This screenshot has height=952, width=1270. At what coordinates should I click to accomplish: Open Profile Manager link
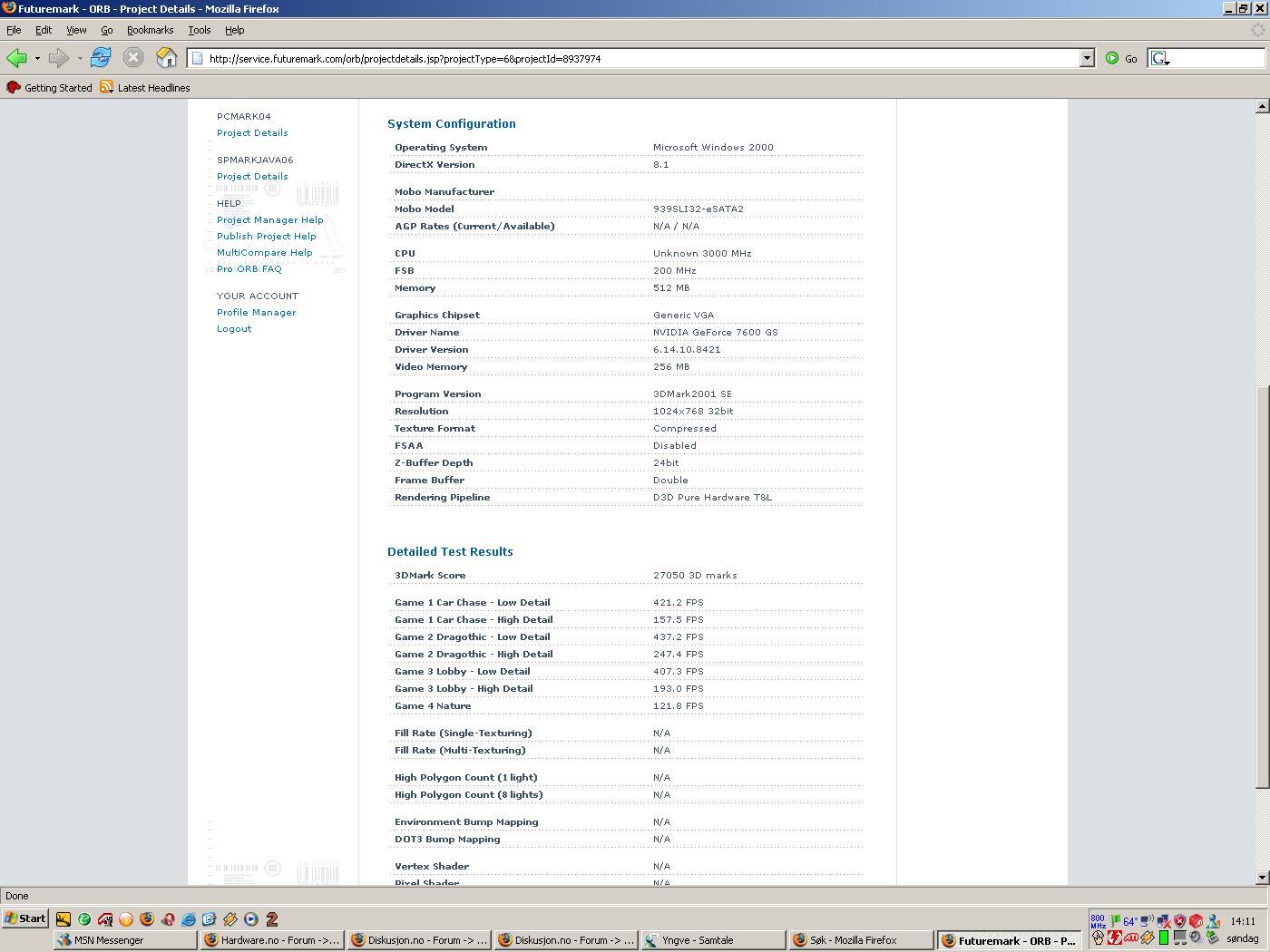[256, 313]
